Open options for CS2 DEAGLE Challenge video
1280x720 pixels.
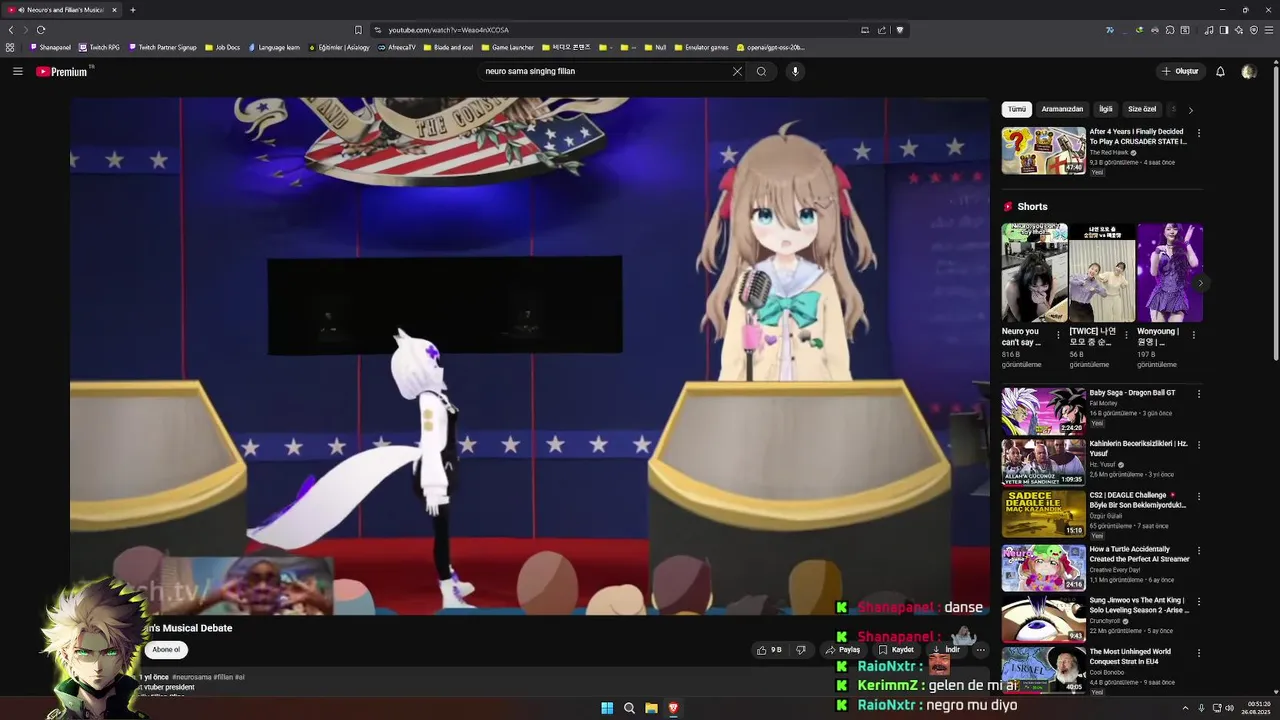(1199, 496)
